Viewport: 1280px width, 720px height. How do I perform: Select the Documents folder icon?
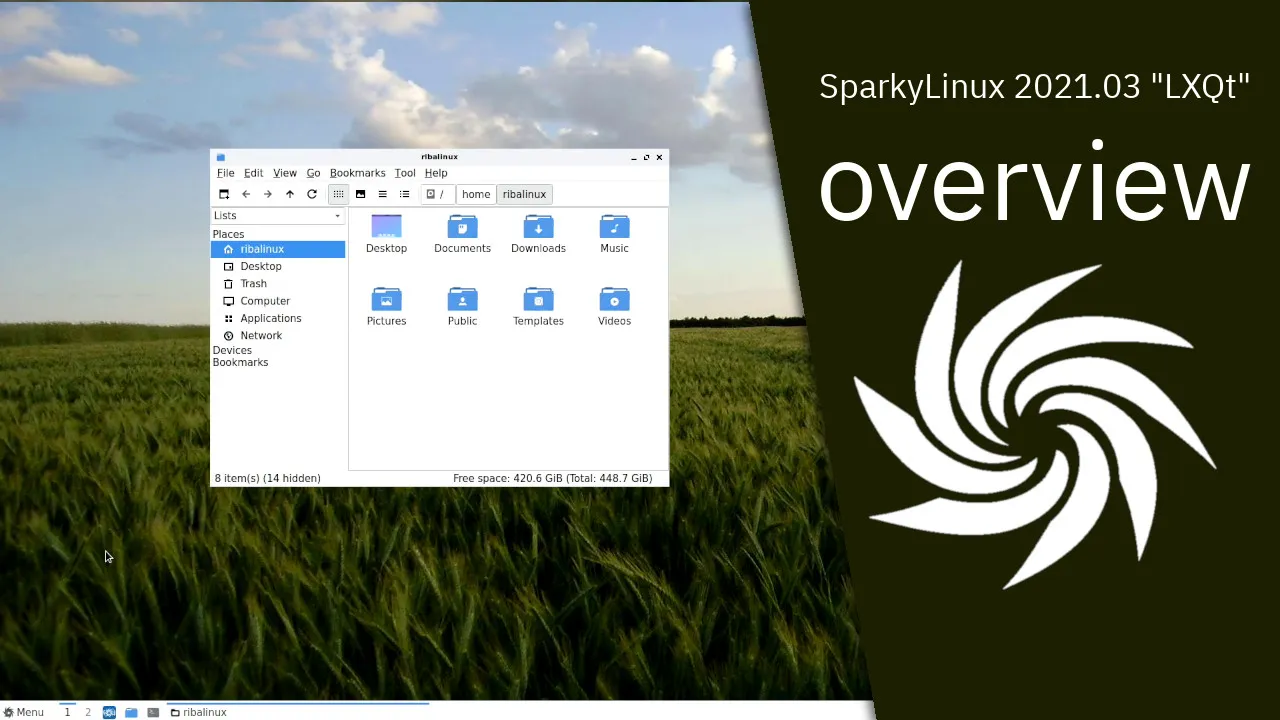click(462, 234)
